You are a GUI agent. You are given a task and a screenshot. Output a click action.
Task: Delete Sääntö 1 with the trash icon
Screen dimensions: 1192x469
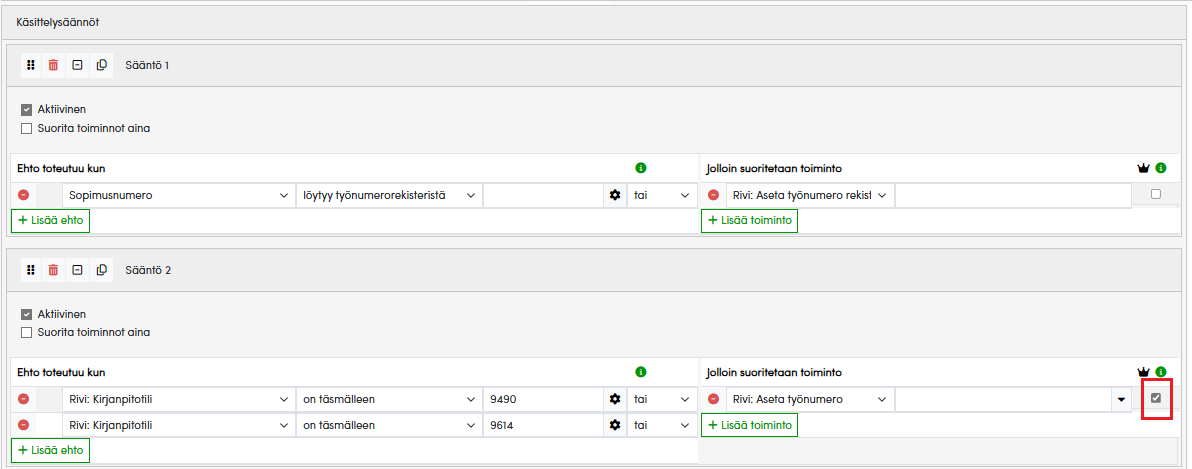(54, 65)
